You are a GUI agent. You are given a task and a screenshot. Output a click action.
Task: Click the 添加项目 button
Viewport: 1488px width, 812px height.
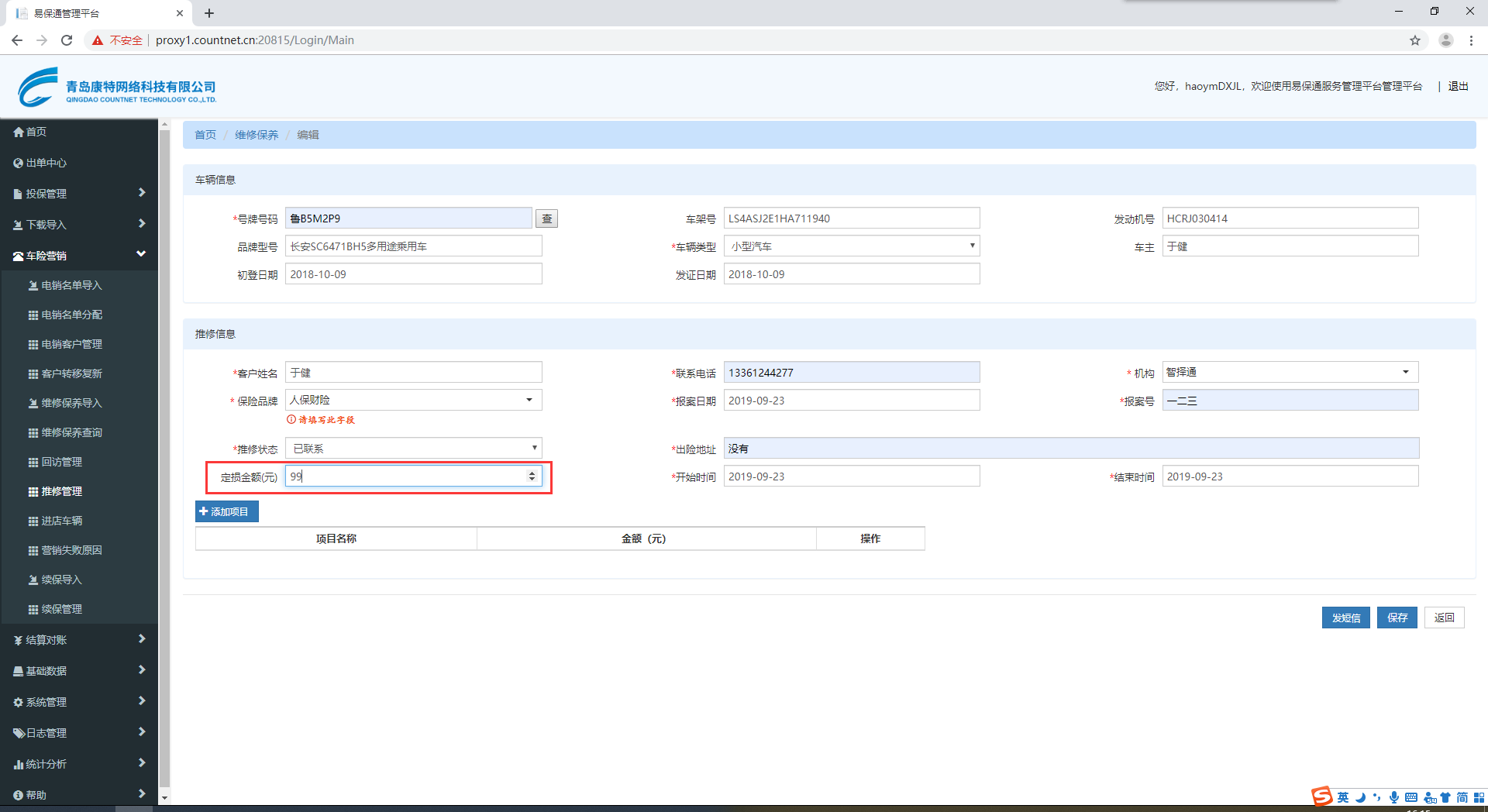pyautogui.click(x=226, y=511)
